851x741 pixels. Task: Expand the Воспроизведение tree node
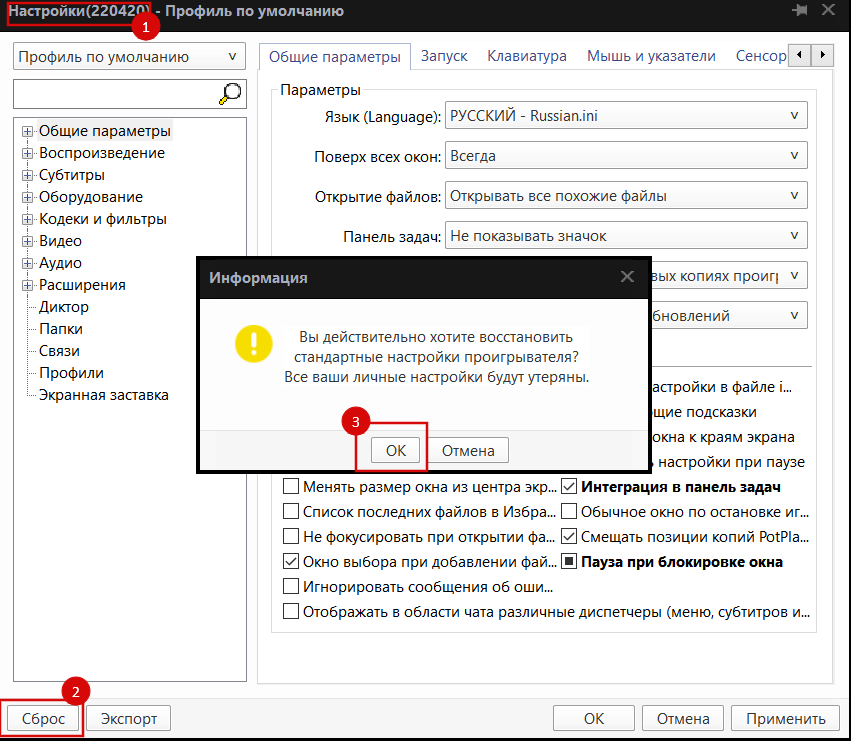click(x=27, y=153)
